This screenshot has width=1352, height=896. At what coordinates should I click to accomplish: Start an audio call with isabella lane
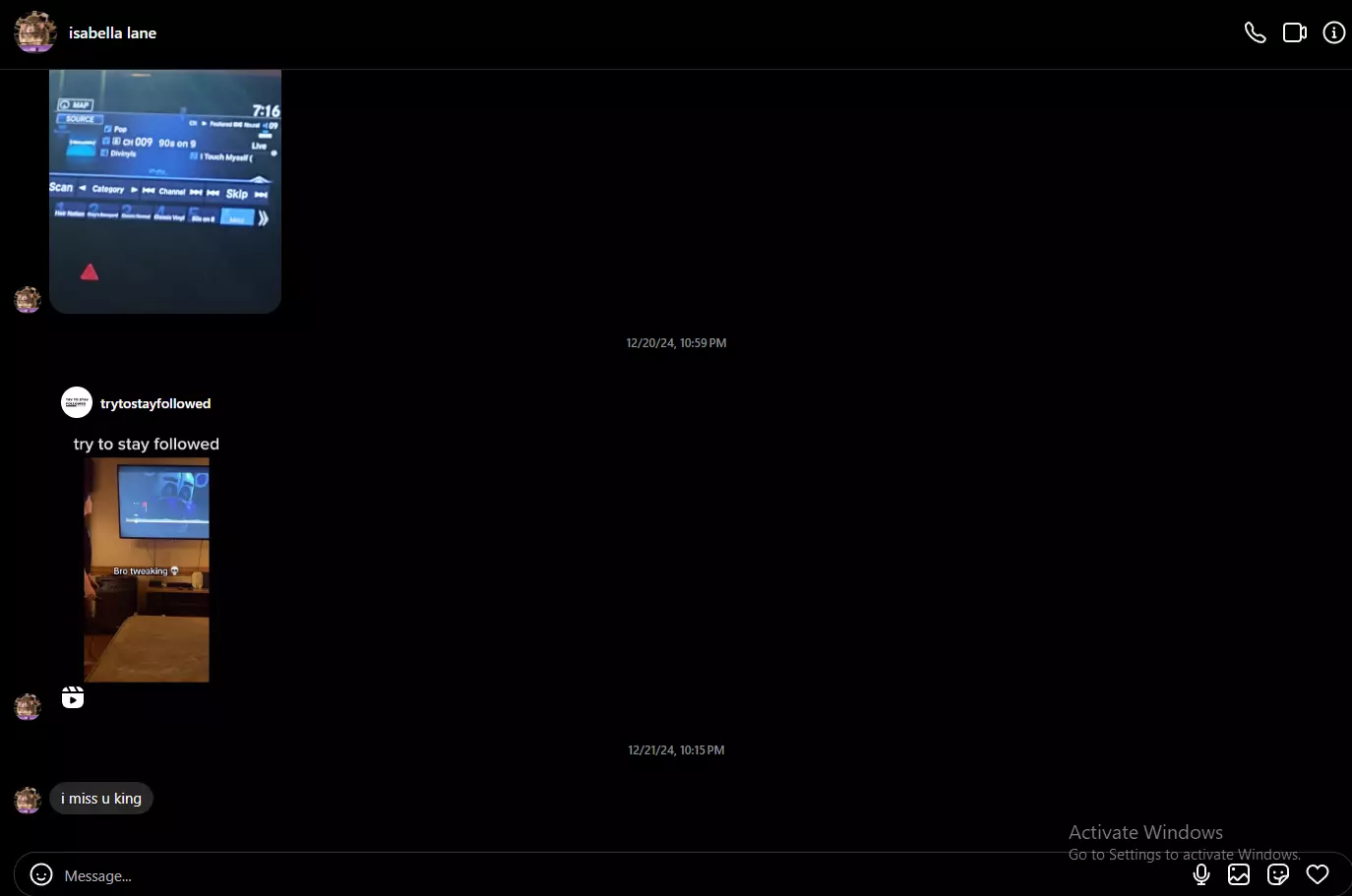(x=1255, y=32)
